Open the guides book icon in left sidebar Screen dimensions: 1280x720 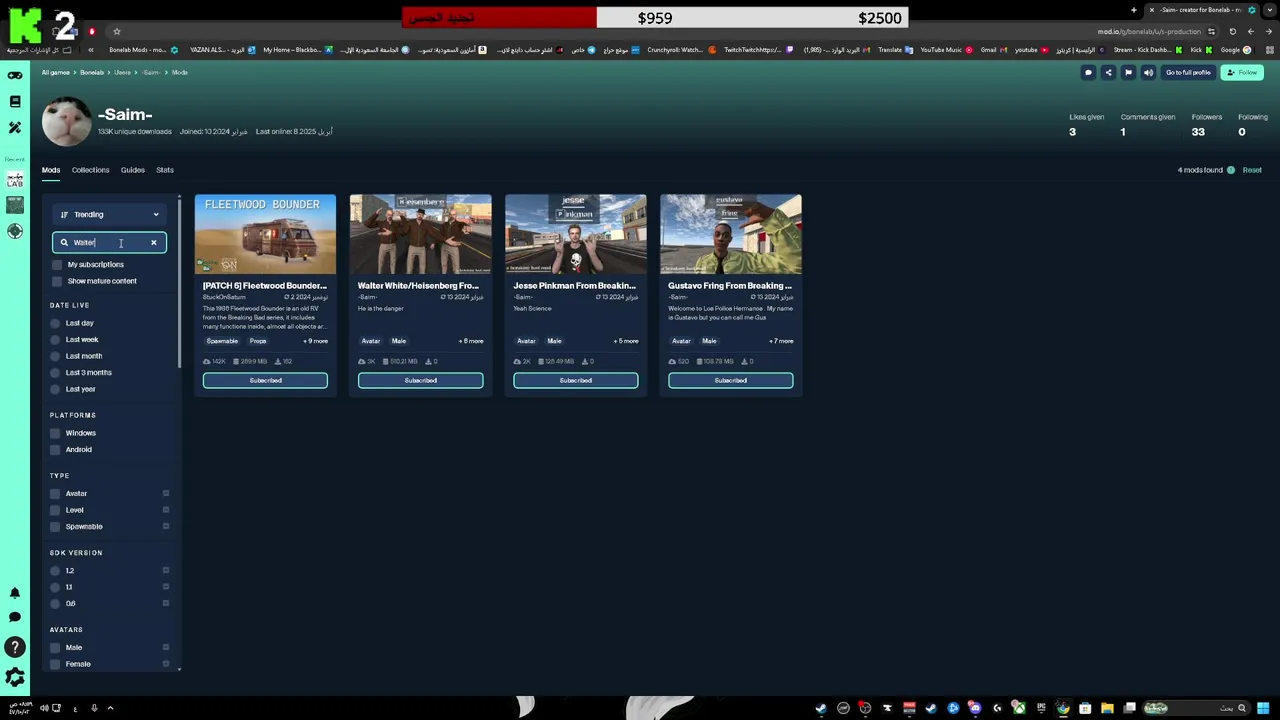pyautogui.click(x=15, y=101)
